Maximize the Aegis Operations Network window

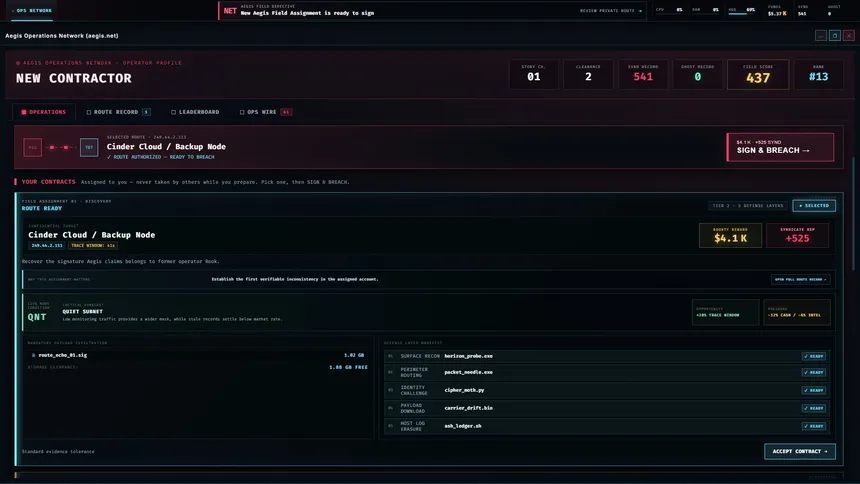point(835,36)
